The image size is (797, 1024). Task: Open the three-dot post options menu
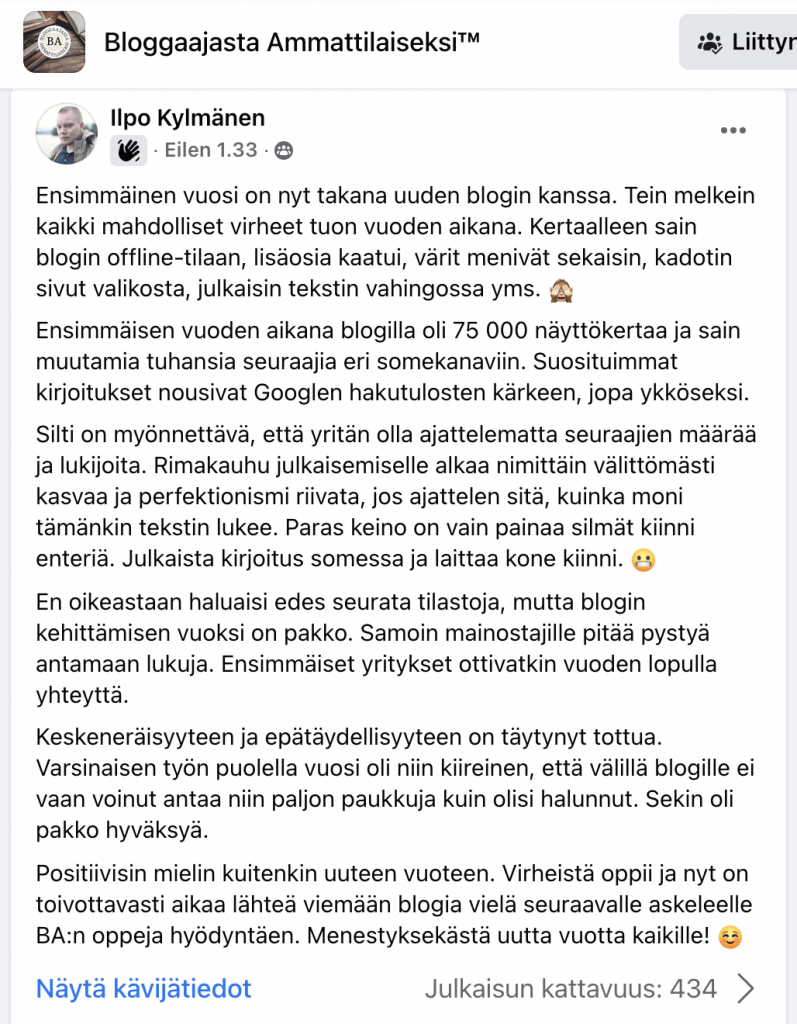[x=733, y=131]
